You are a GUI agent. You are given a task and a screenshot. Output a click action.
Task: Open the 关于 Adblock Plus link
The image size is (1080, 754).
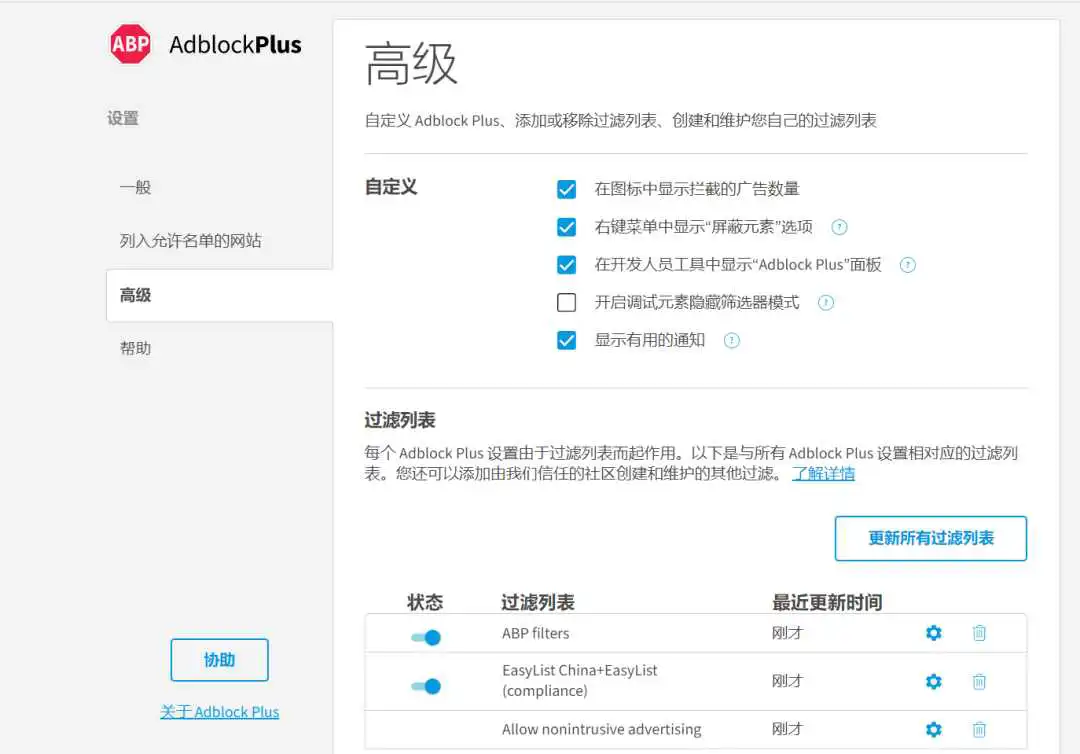pyautogui.click(x=219, y=712)
